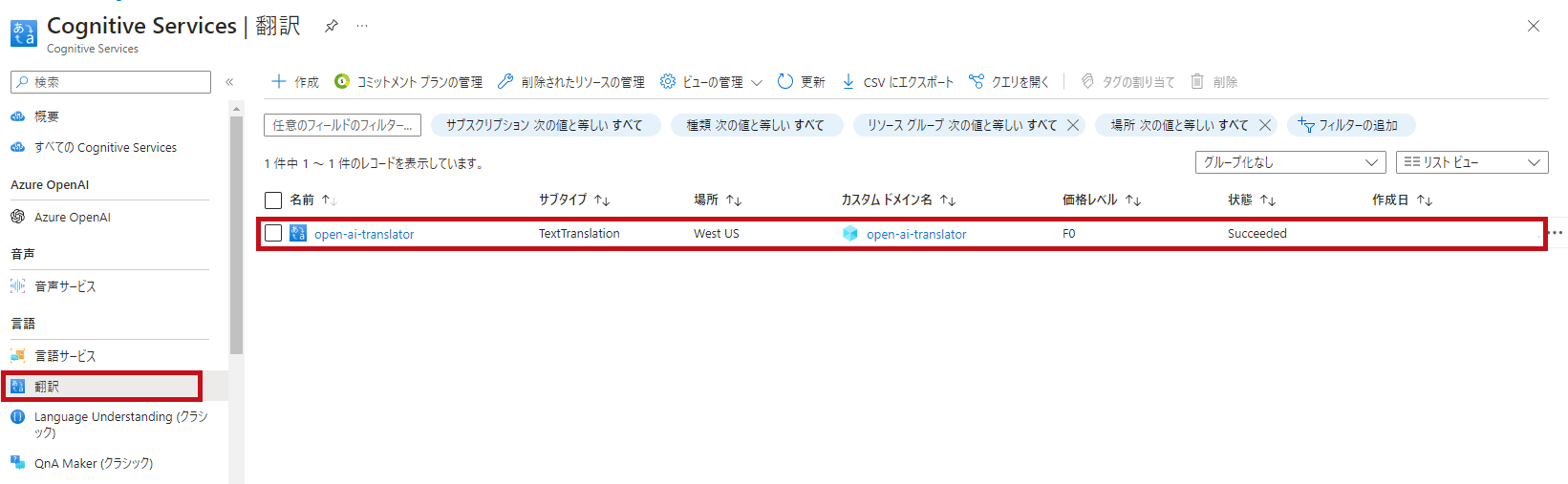The width and height of the screenshot is (1568, 484).
Task: Open the リスト ビュー dropdown
Action: pos(1471,162)
